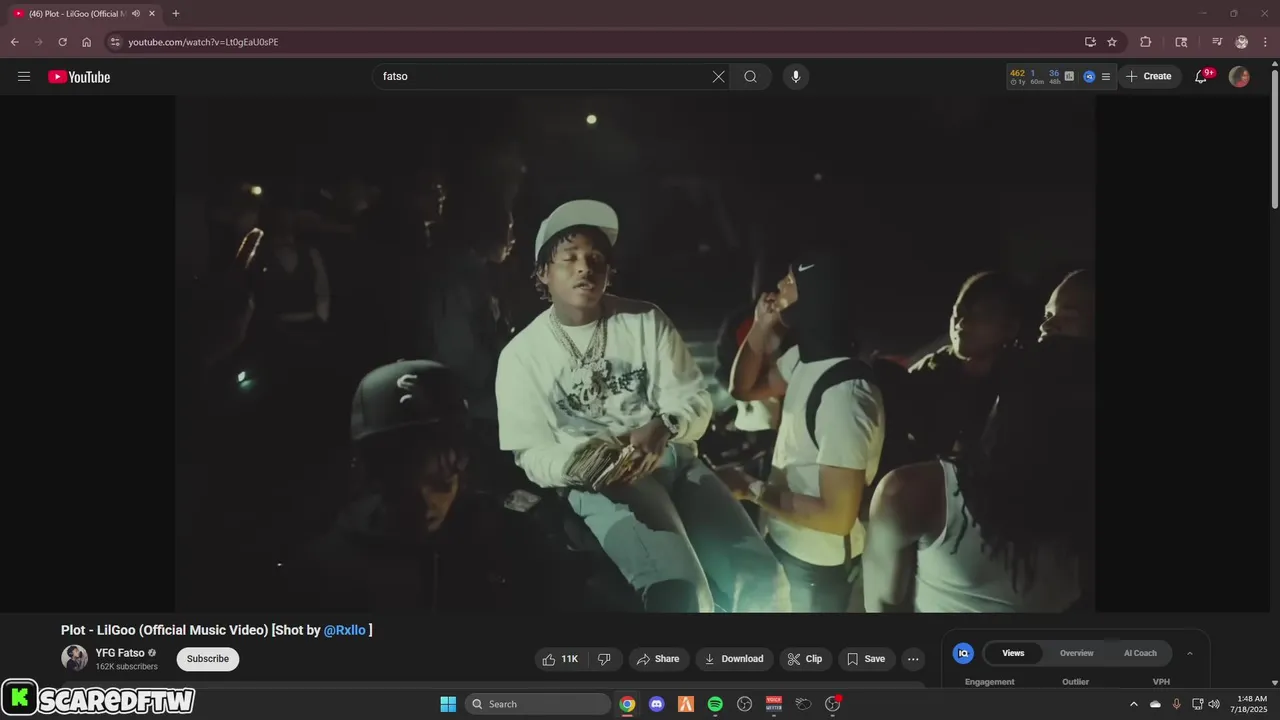Image resolution: width=1280 pixels, height=720 pixels.
Task: Open the Chrome extensions puzzle icon
Action: point(1146,42)
